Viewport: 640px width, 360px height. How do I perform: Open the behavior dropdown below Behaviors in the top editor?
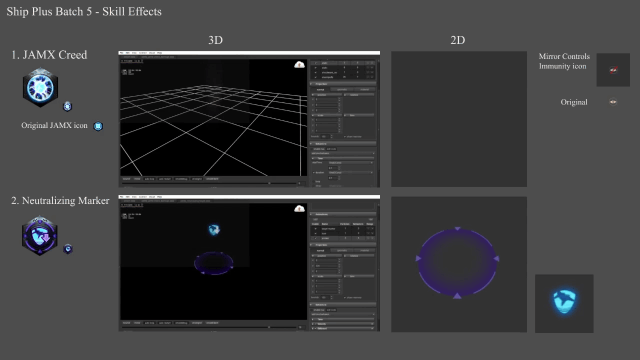(343, 153)
